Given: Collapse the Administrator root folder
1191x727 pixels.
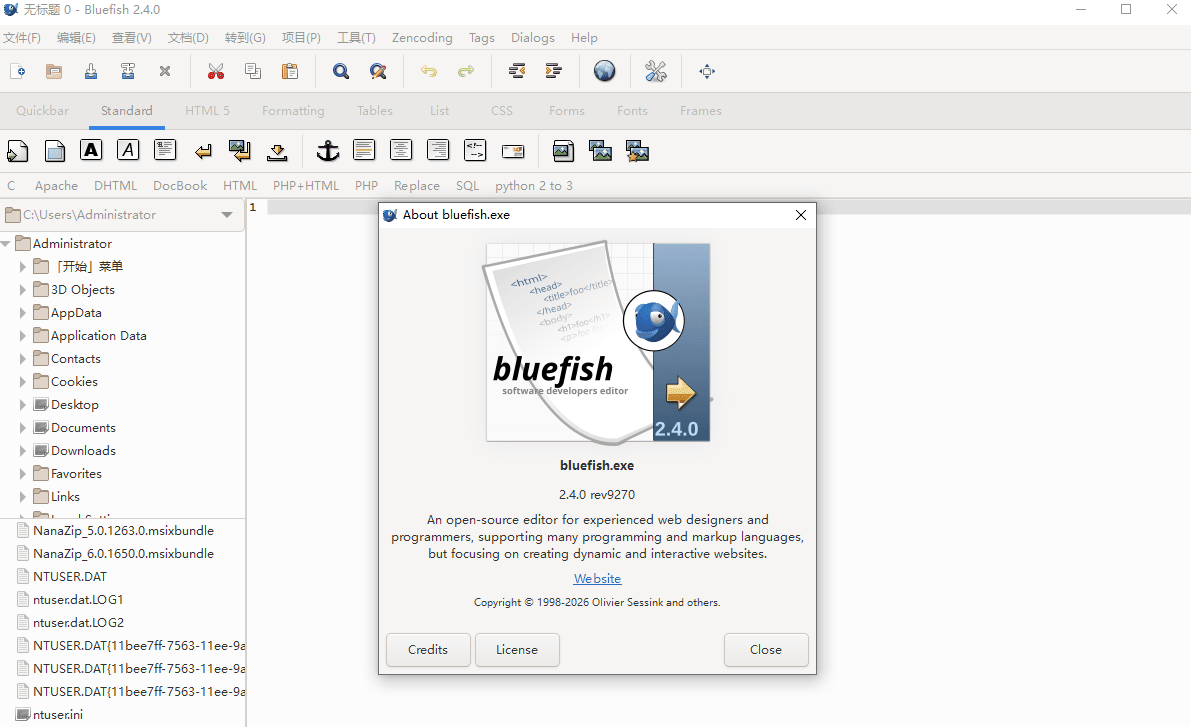Looking at the screenshot, I should point(6,244).
